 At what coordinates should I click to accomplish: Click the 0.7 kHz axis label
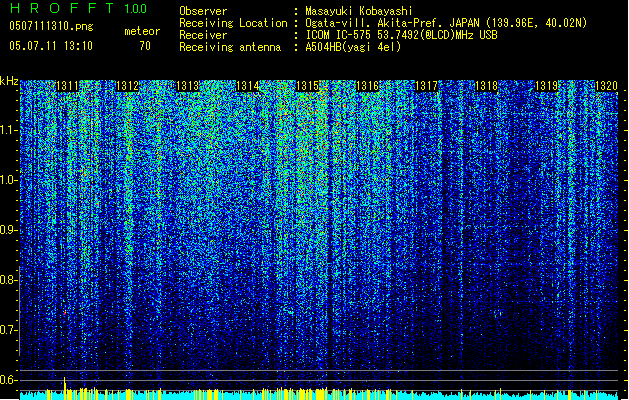8,330
